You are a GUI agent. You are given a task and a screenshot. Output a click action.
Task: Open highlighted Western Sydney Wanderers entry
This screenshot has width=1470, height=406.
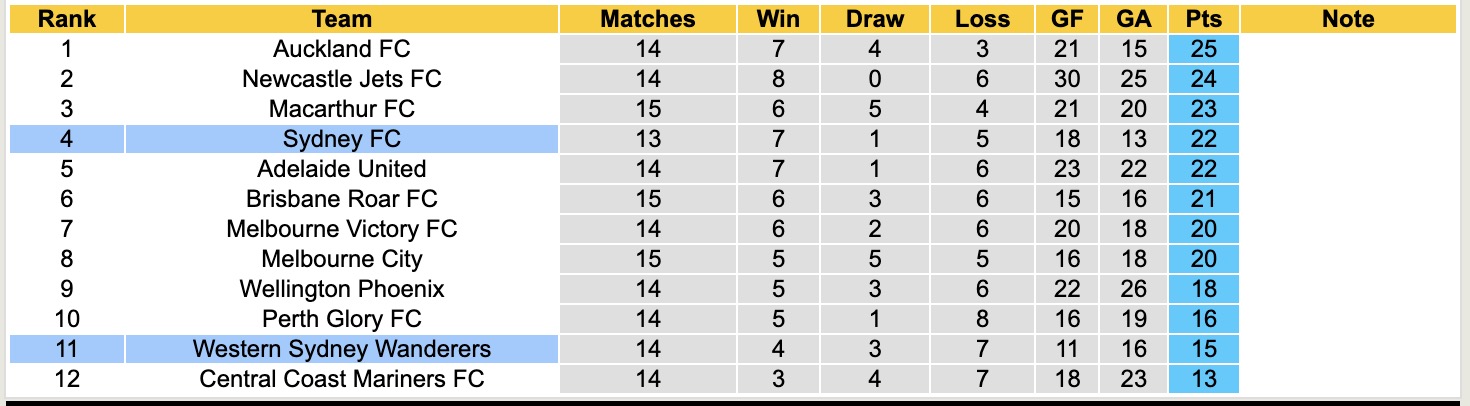[x=341, y=349]
